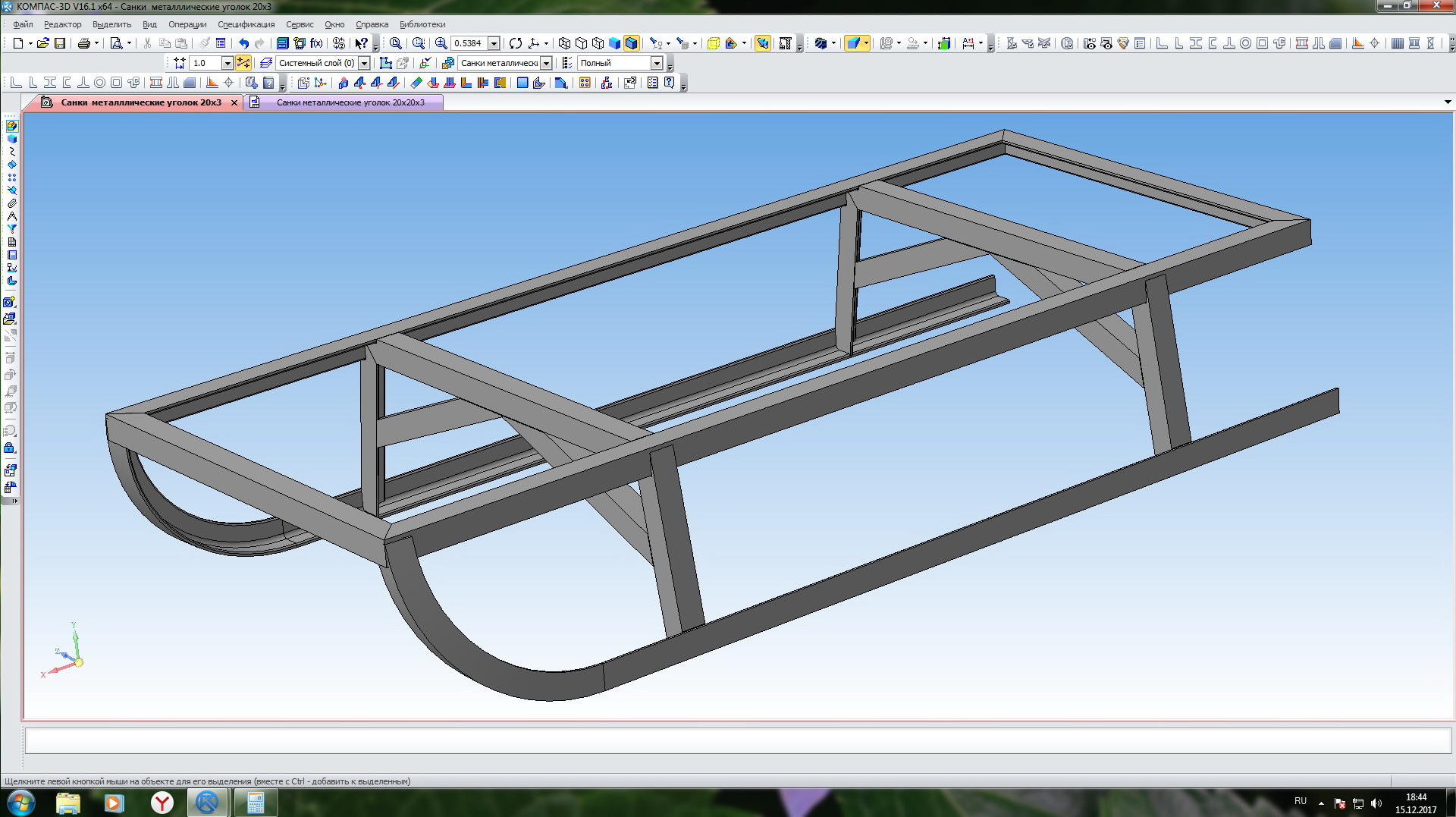Viewport: 1456px width, 817px height.
Task: Open the Справка menu
Action: click(372, 24)
